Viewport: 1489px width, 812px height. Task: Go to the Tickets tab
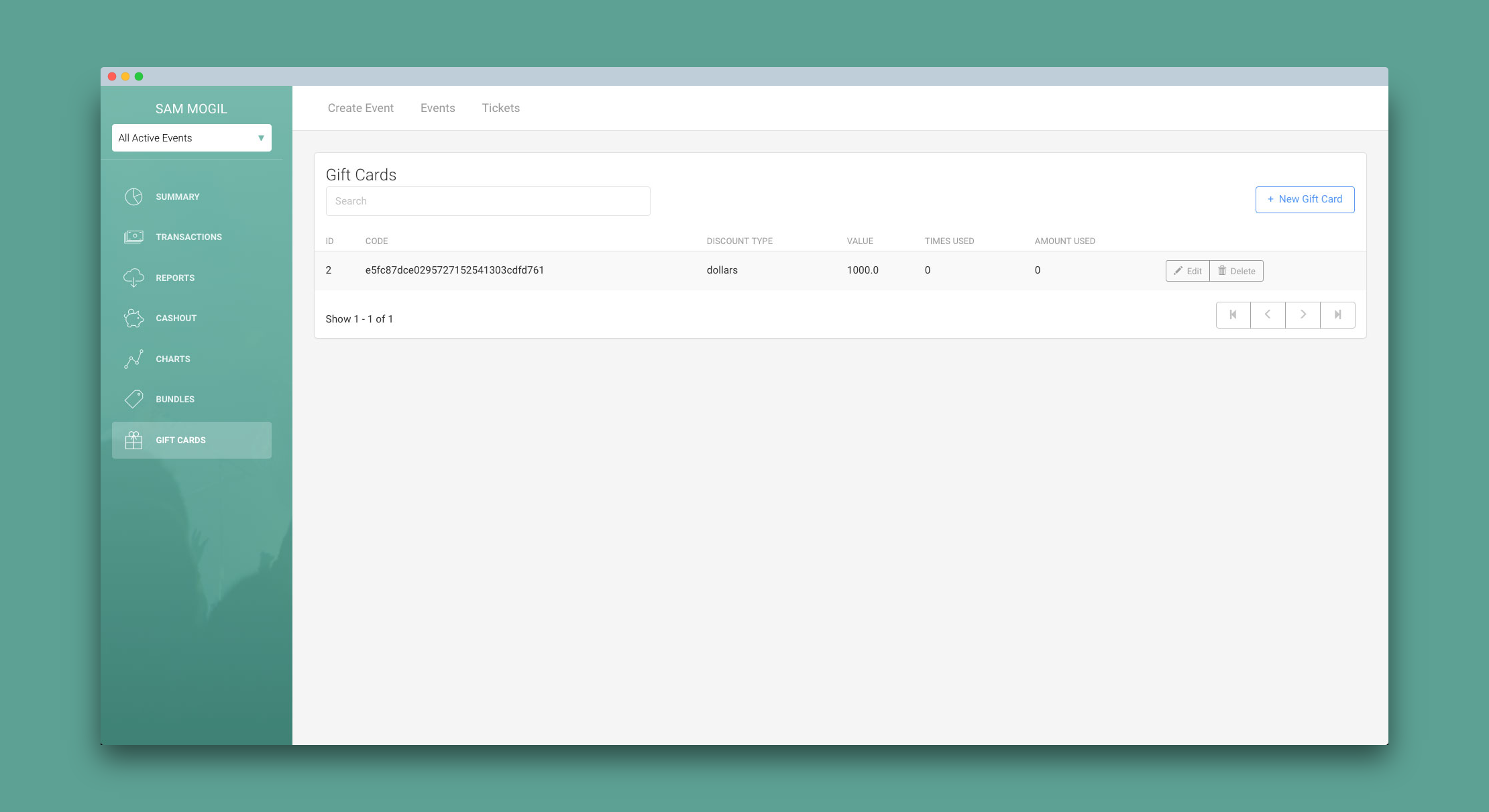[500, 108]
